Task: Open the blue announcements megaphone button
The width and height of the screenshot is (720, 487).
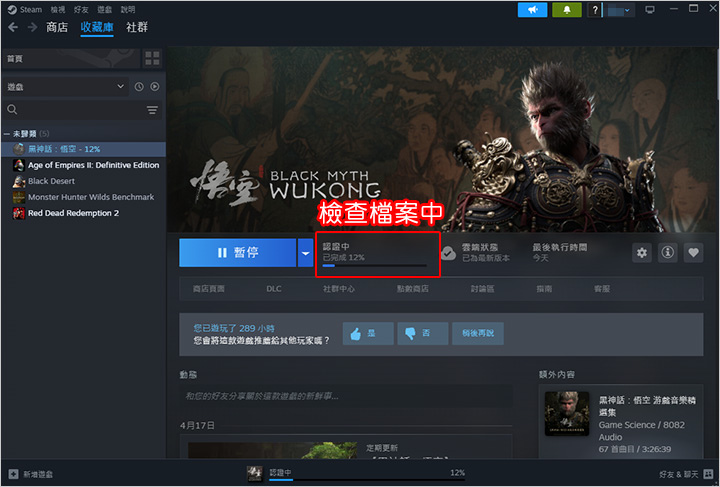Action: point(532,10)
